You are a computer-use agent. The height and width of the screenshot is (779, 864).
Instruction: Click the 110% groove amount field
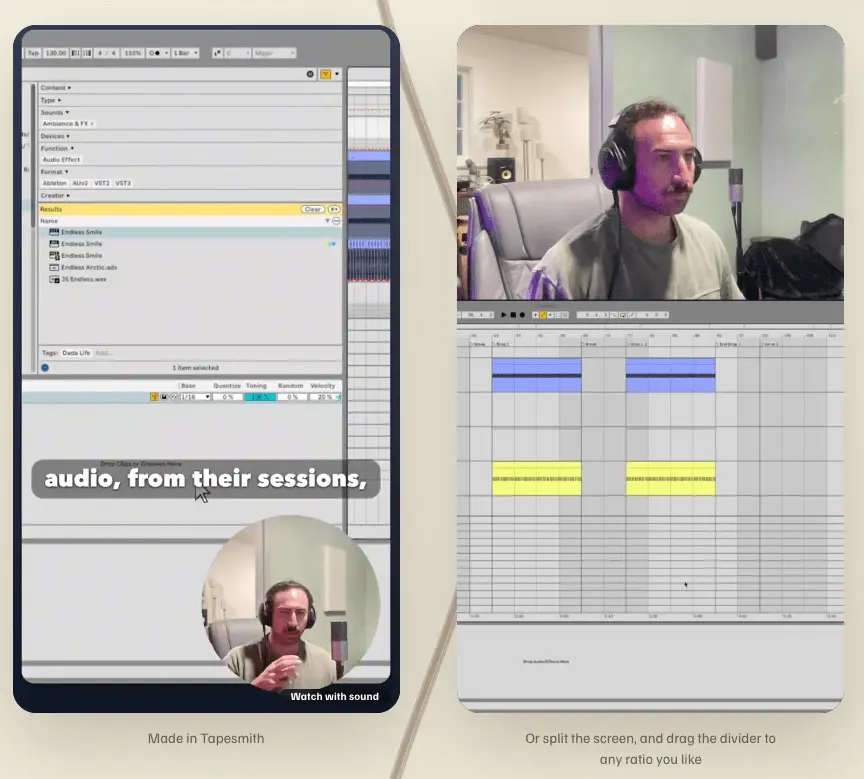click(x=132, y=53)
